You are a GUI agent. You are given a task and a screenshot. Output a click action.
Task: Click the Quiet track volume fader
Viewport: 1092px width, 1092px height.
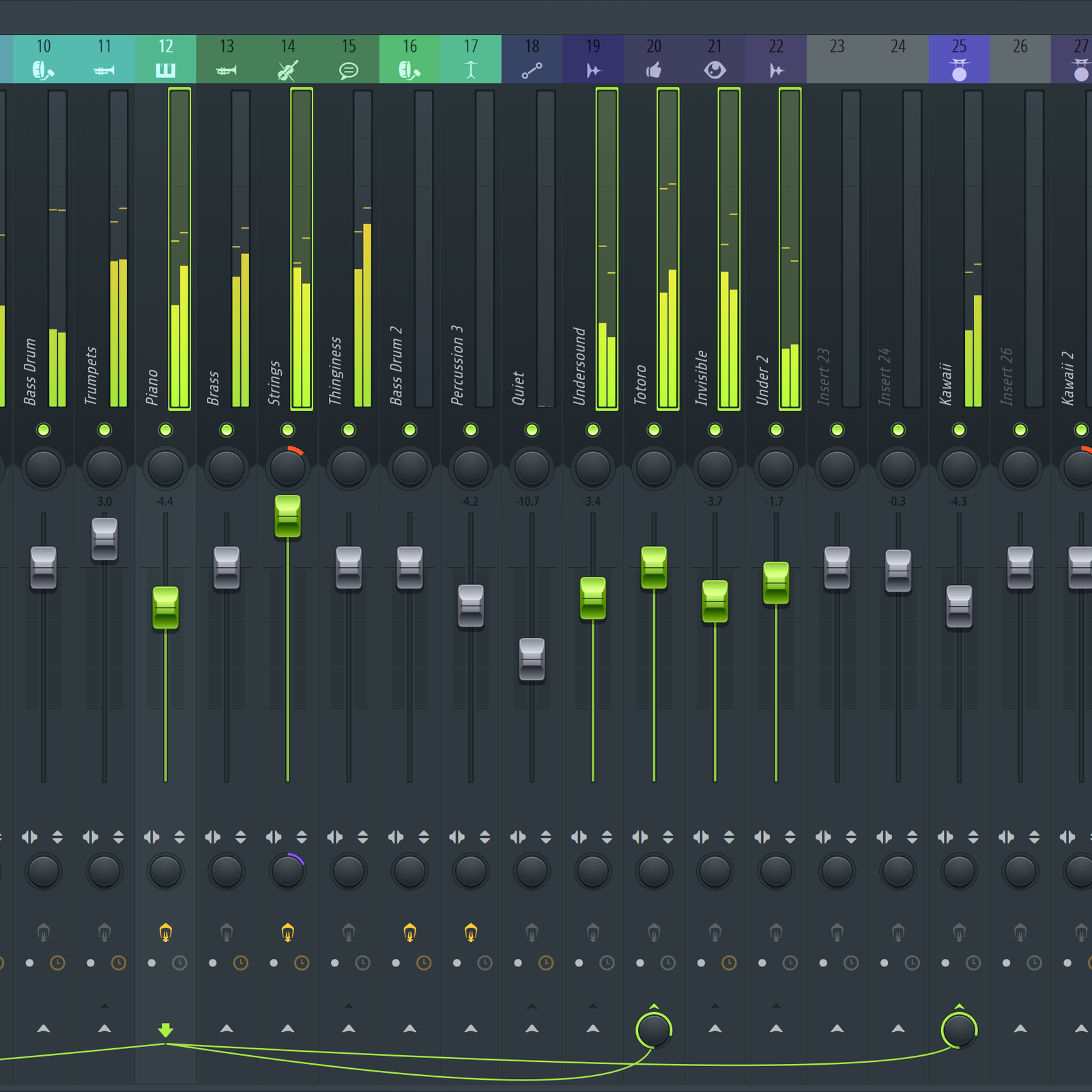tap(532, 659)
